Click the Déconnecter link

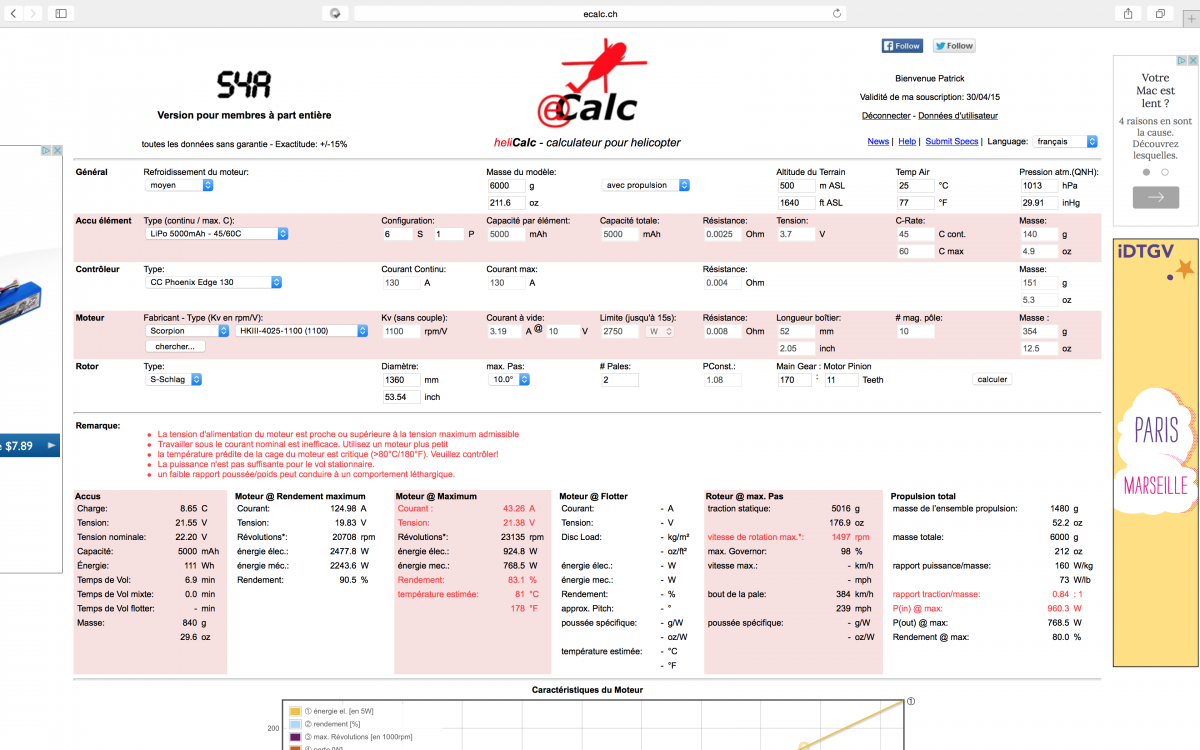click(886, 116)
